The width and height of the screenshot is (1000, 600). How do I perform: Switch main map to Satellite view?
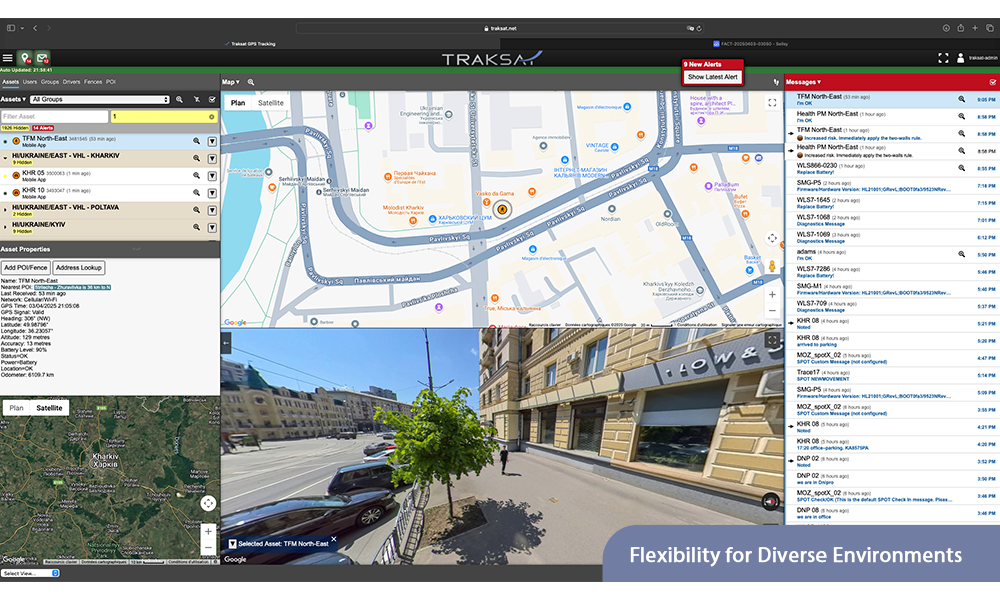270,102
